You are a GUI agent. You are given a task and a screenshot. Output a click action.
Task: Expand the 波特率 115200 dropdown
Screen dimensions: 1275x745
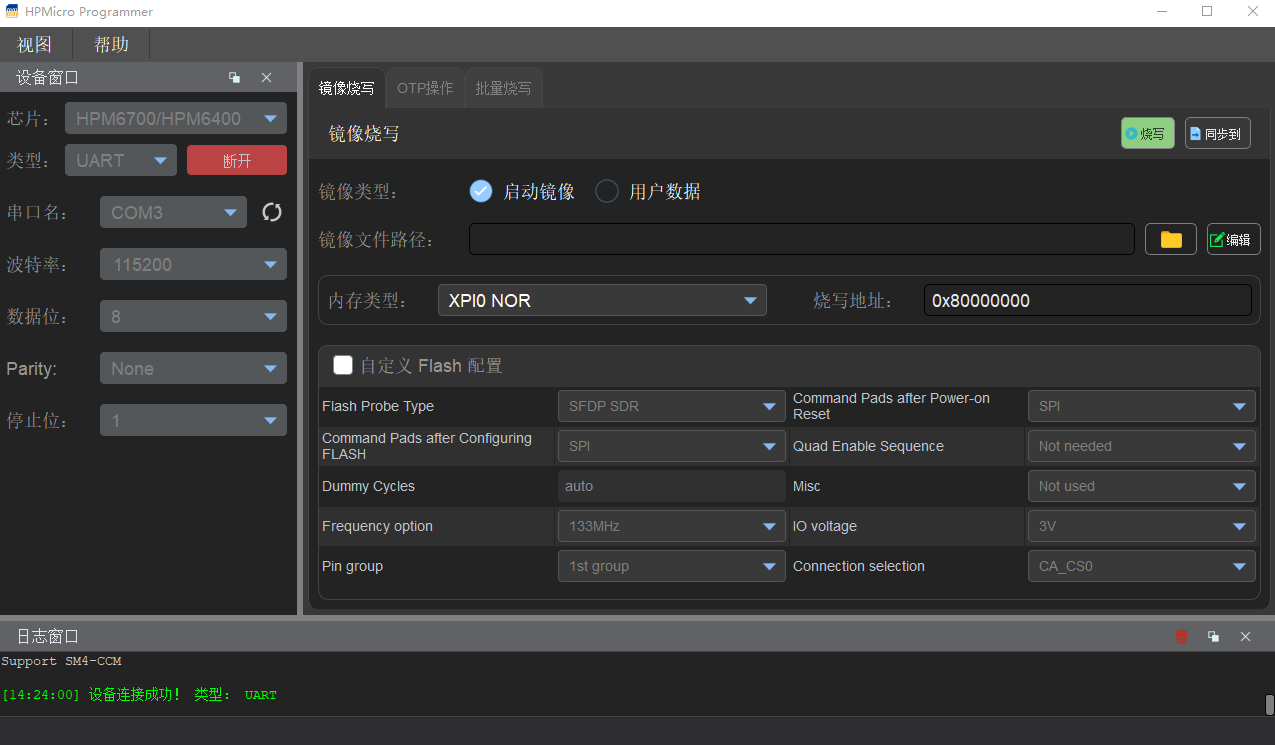point(193,264)
